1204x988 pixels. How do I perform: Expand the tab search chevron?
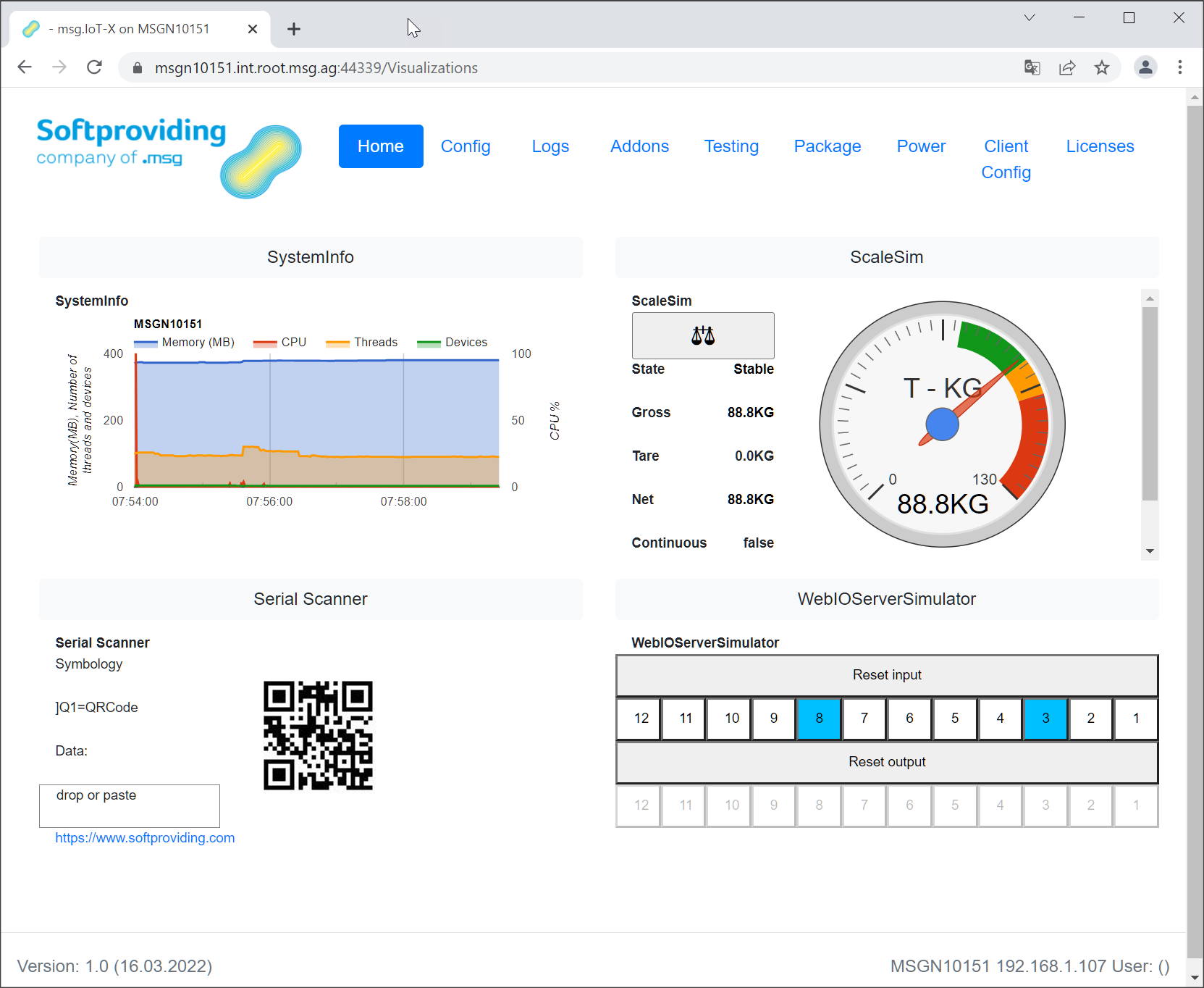tap(1029, 17)
